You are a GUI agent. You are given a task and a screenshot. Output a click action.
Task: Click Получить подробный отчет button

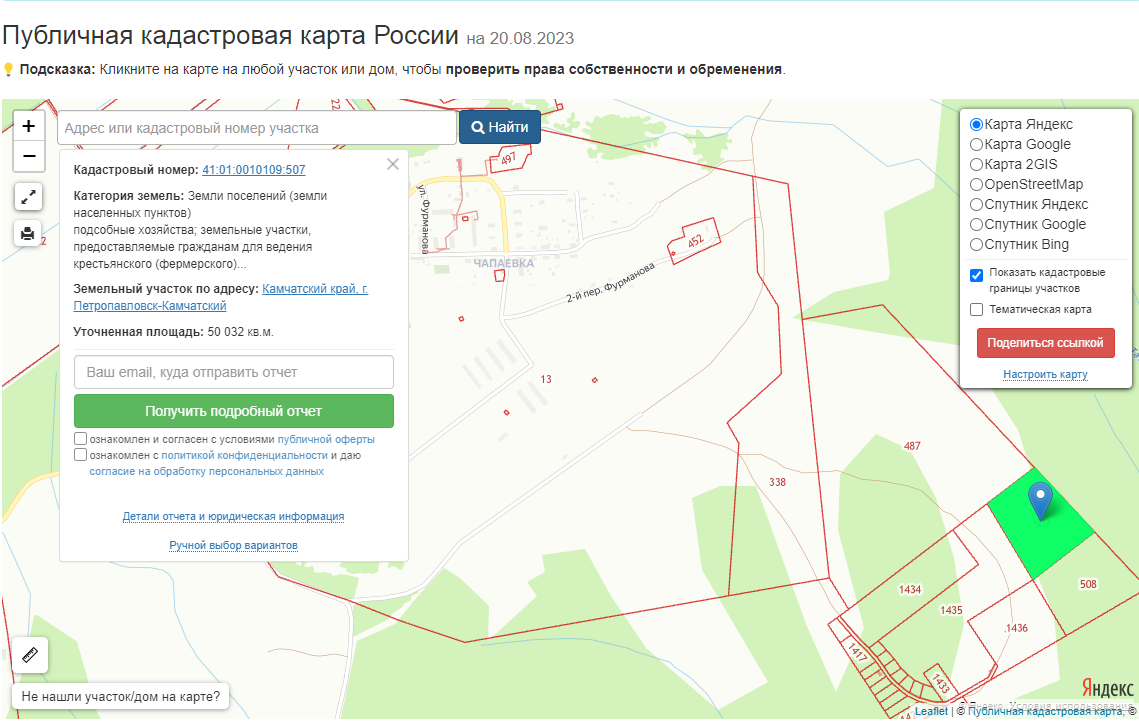point(234,411)
